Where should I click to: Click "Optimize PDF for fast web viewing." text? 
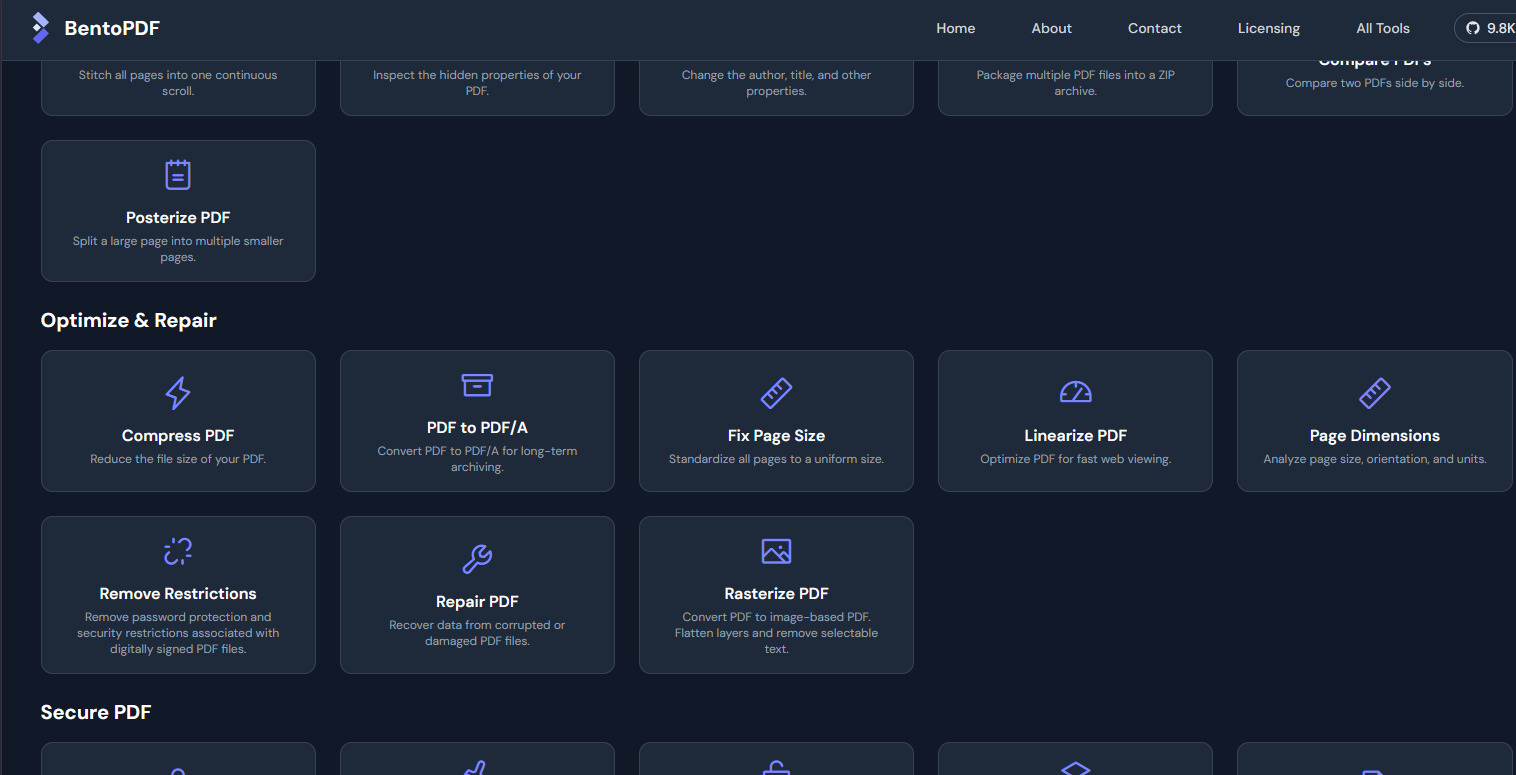point(1075,459)
